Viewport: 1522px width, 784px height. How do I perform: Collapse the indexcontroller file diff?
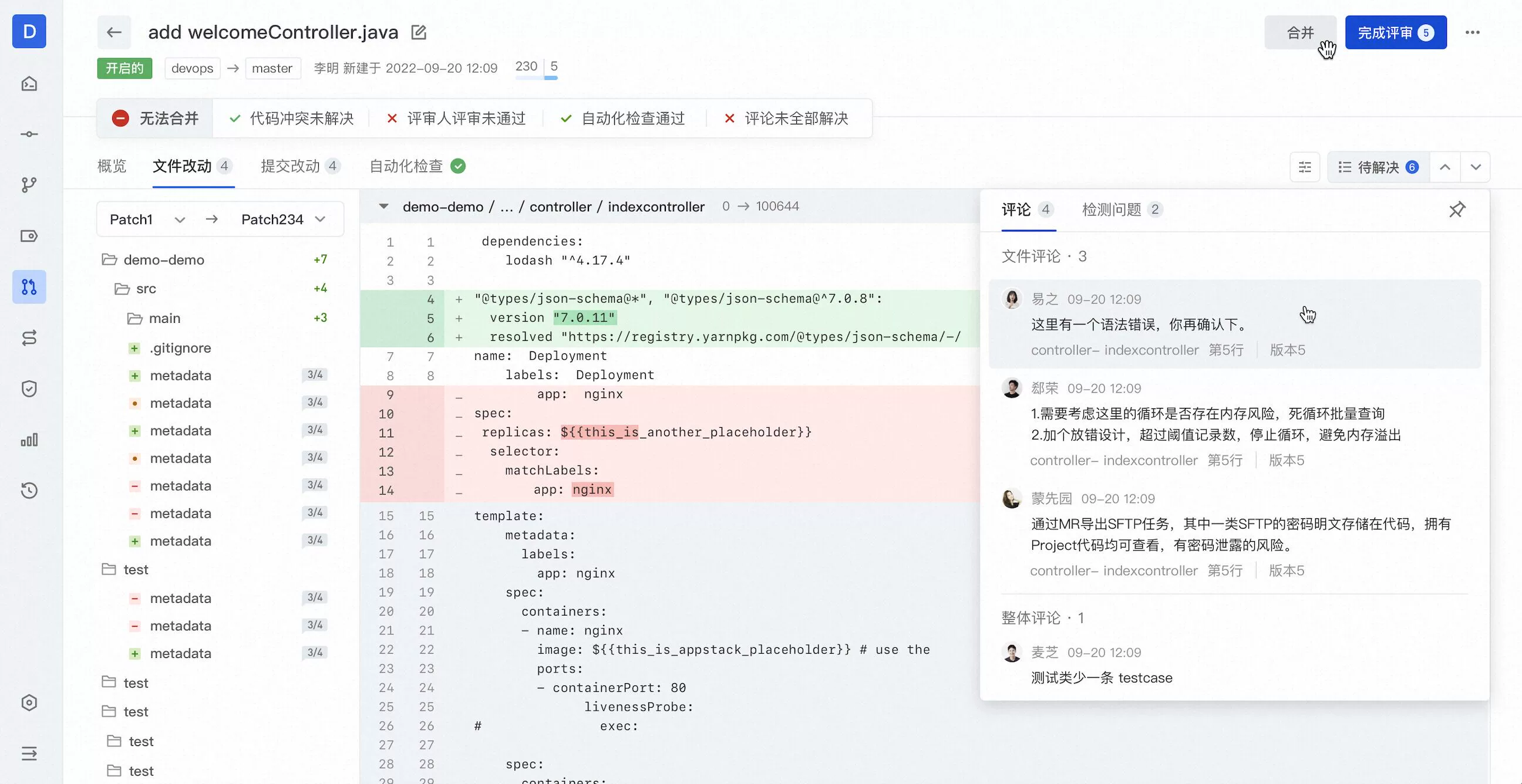pyautogui.click(x=383, y=207)
